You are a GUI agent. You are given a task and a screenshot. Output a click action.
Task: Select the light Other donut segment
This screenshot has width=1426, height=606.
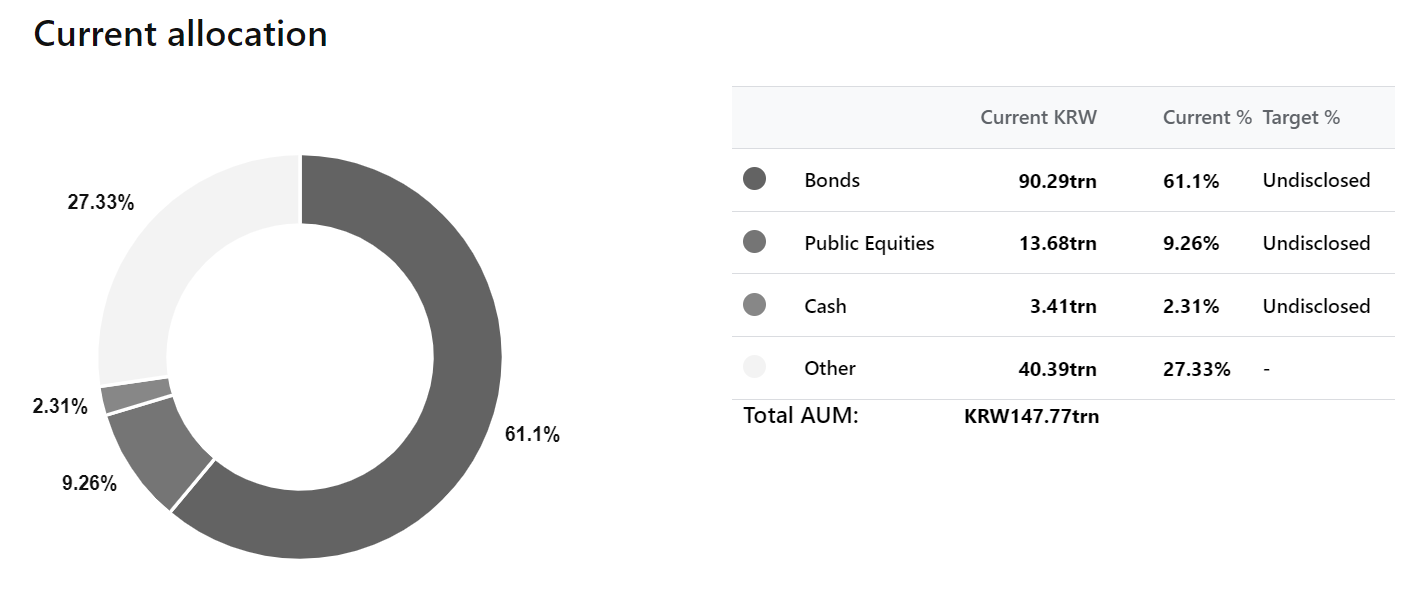tap(160, 260)
